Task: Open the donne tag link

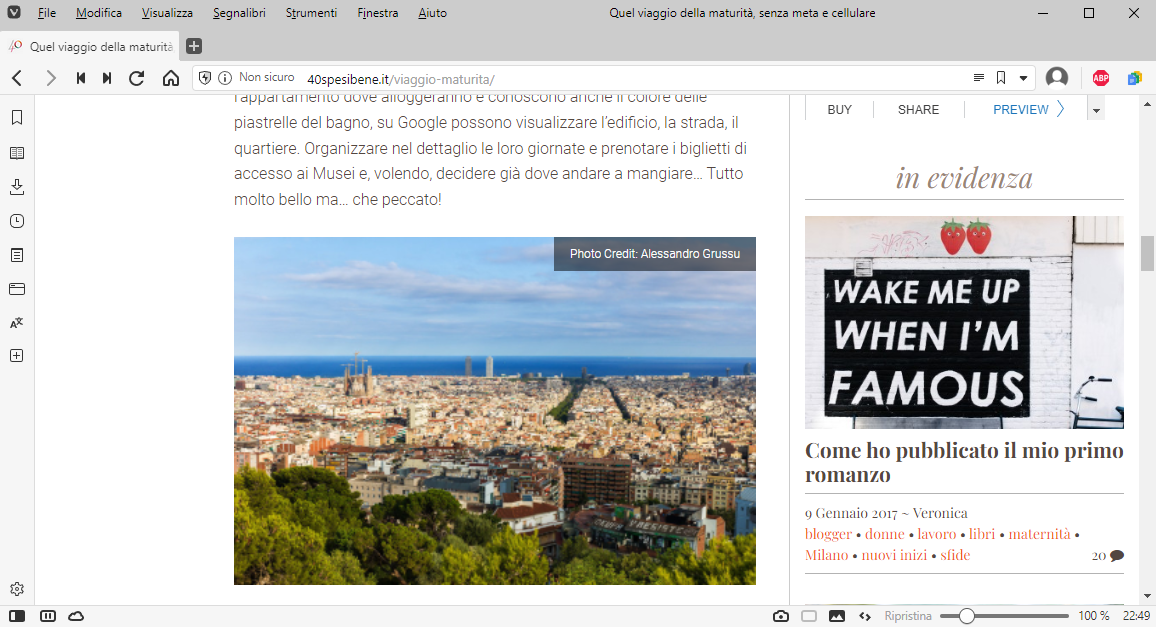Action: click(885, 534)
